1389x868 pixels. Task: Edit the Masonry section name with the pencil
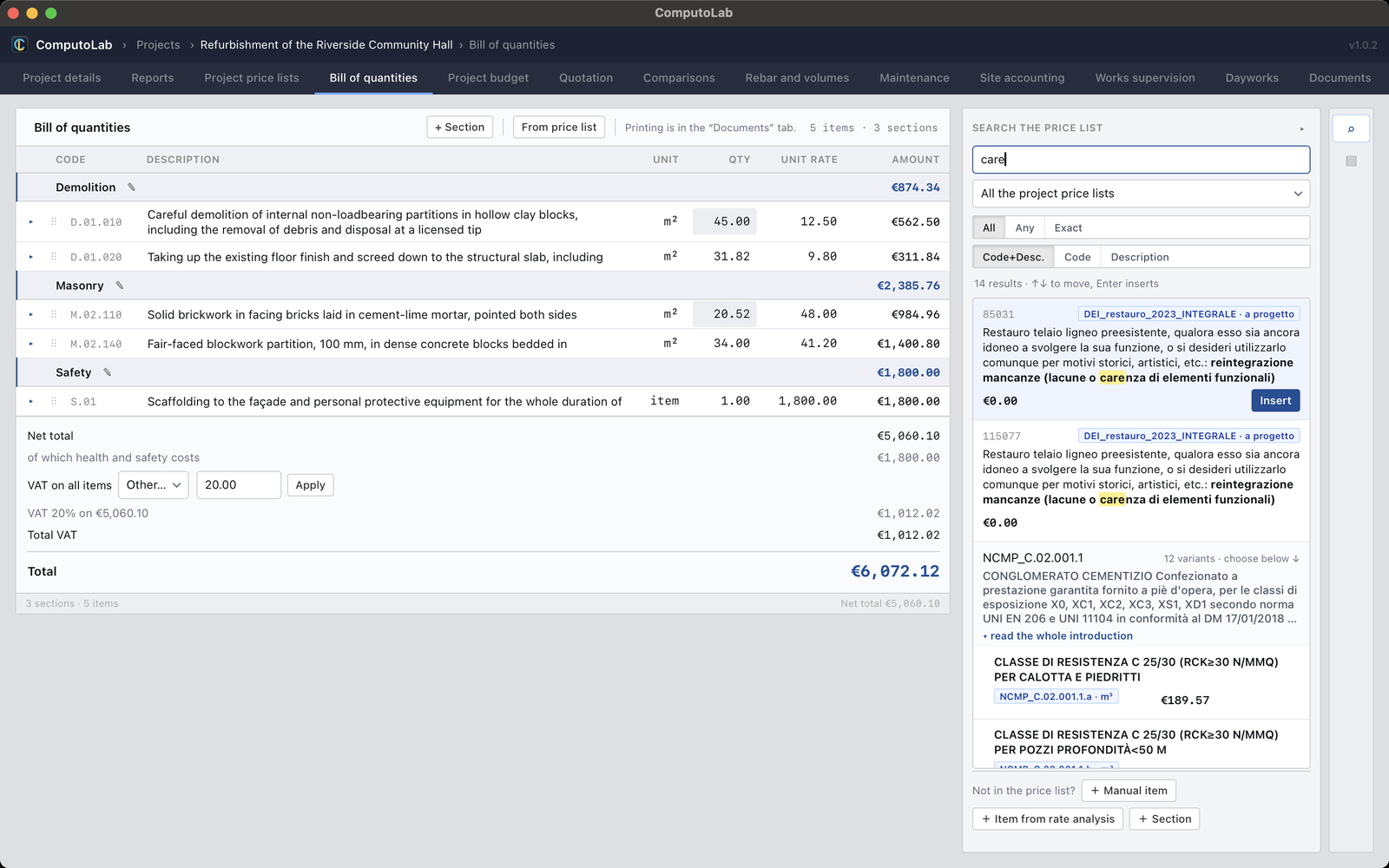coord(120,286)
